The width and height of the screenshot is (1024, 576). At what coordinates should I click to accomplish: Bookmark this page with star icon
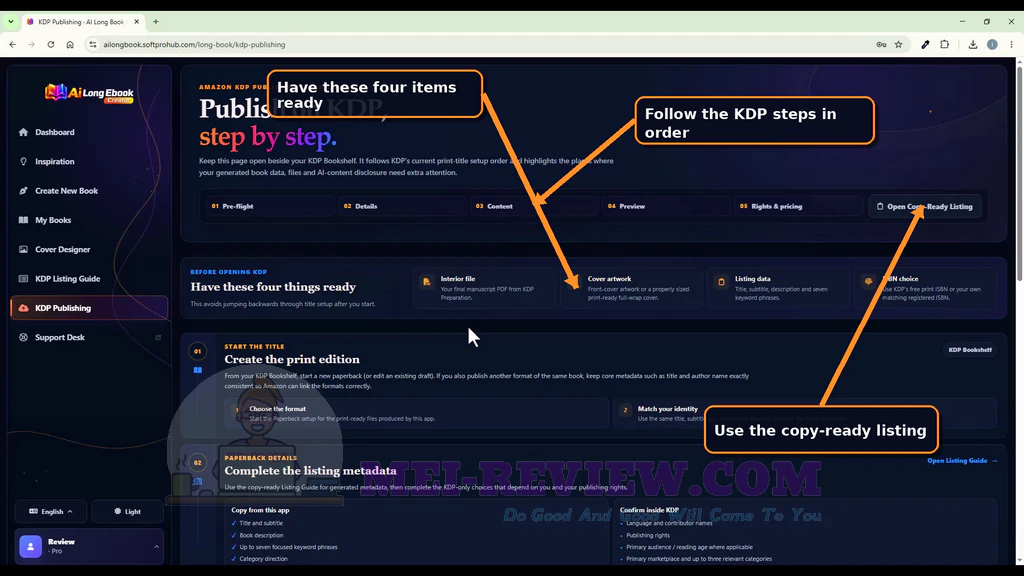click(x=899, y=44)
